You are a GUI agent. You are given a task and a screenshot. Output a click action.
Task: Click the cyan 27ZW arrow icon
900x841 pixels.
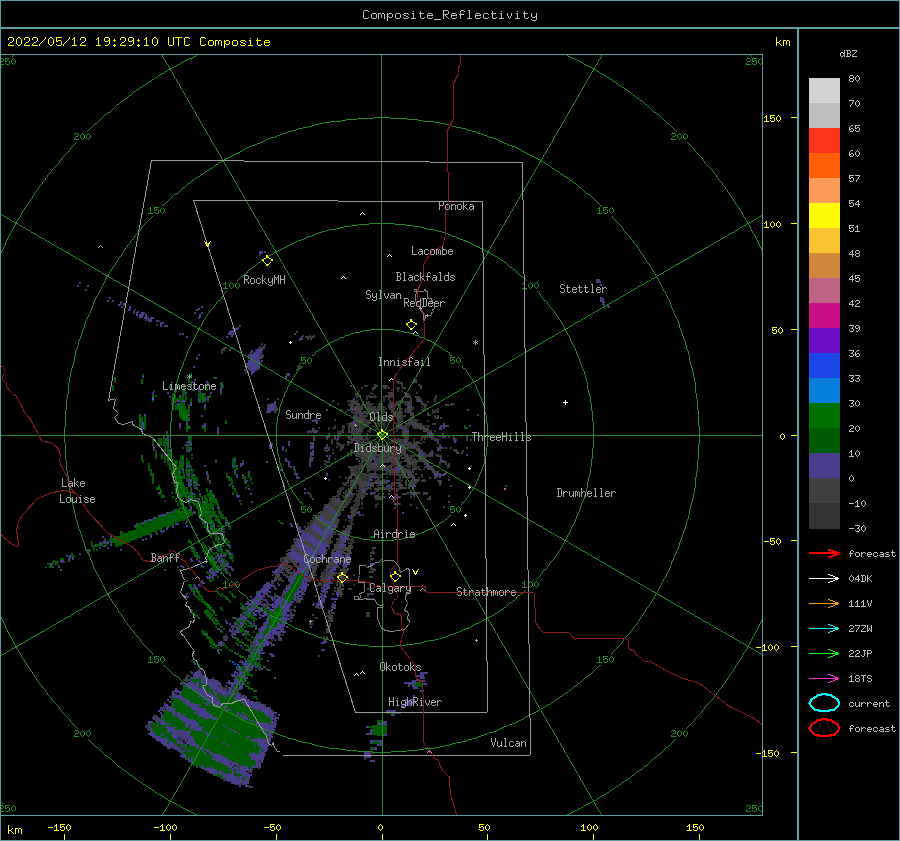point(824,629)
